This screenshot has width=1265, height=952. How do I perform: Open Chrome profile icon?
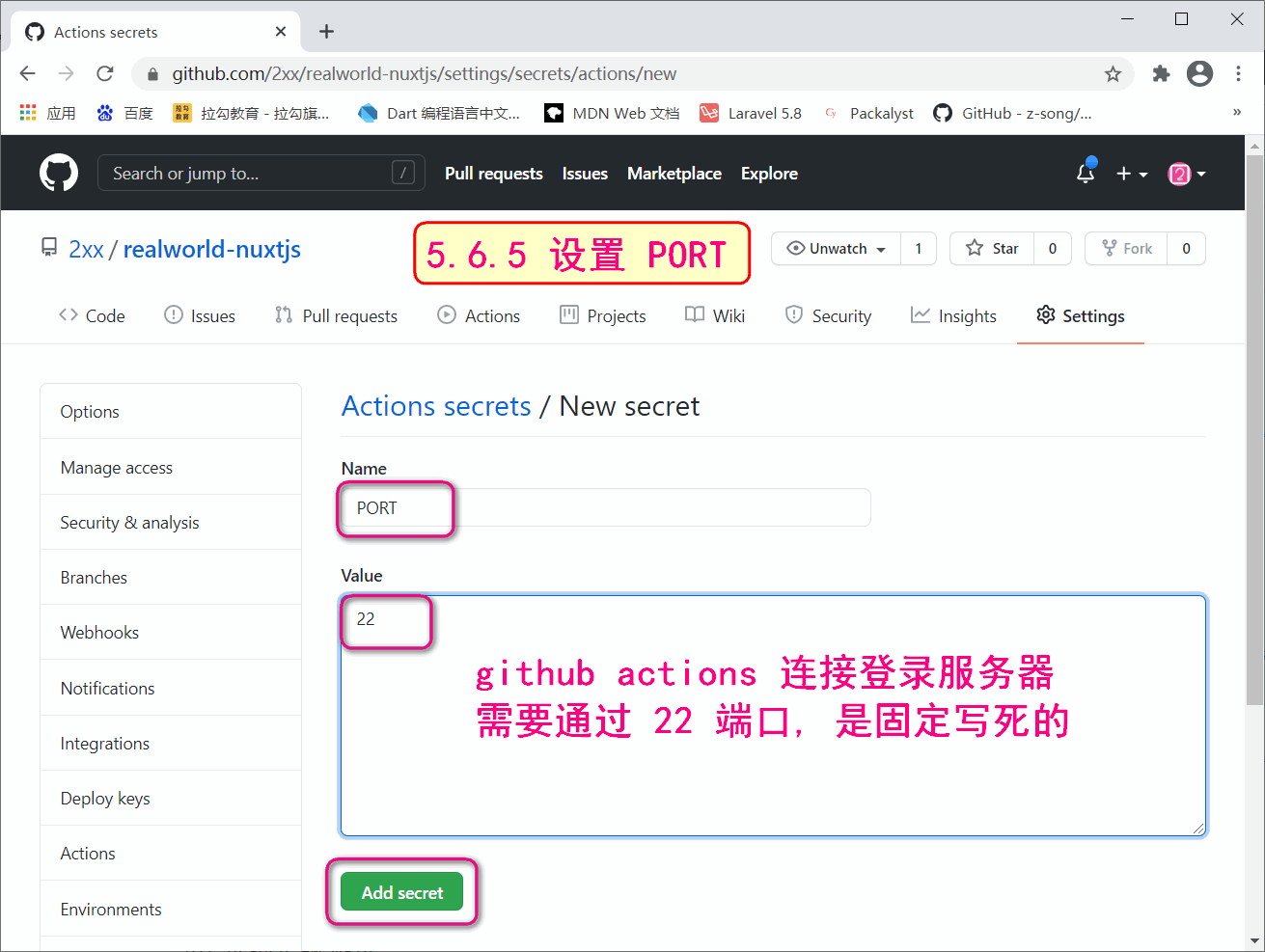point(1199,73)
